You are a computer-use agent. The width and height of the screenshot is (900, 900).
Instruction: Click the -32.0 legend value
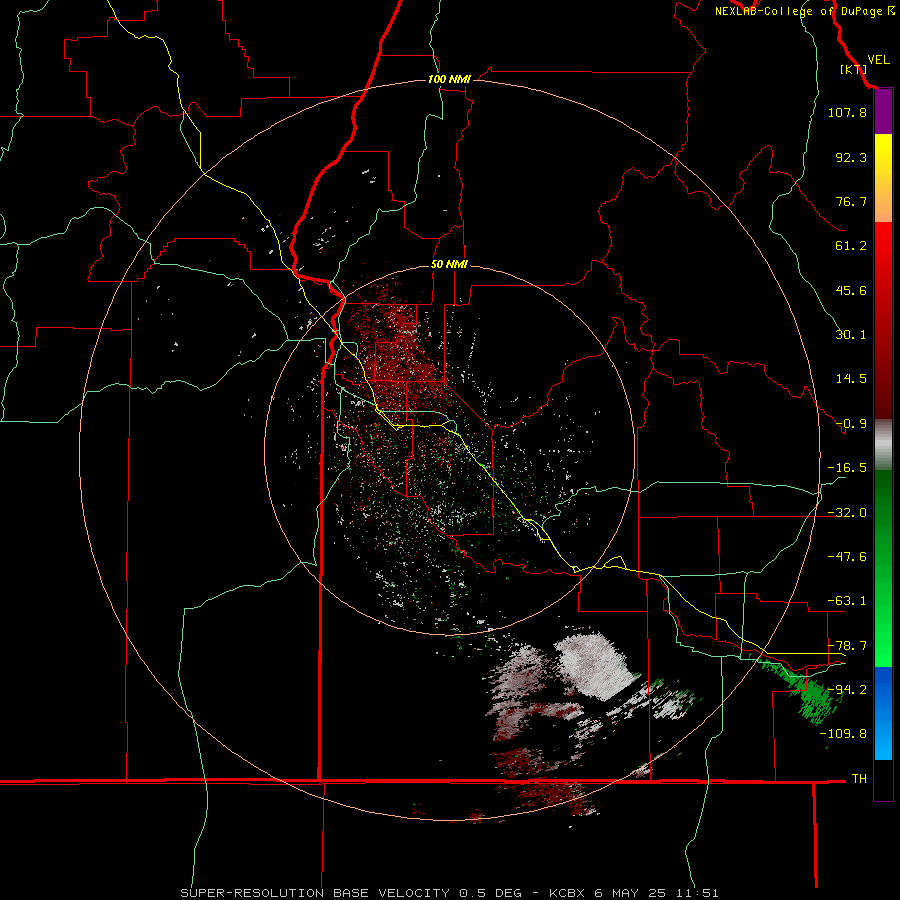point(847,513)
